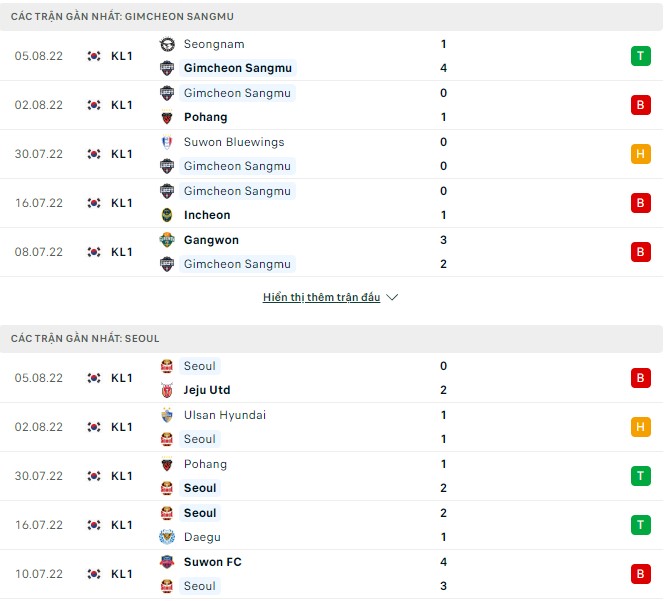Viewport: 672px width, 601px height.
Task: Select the "Các trận gần nhất: Seoul" header
Action: (85, 339)
